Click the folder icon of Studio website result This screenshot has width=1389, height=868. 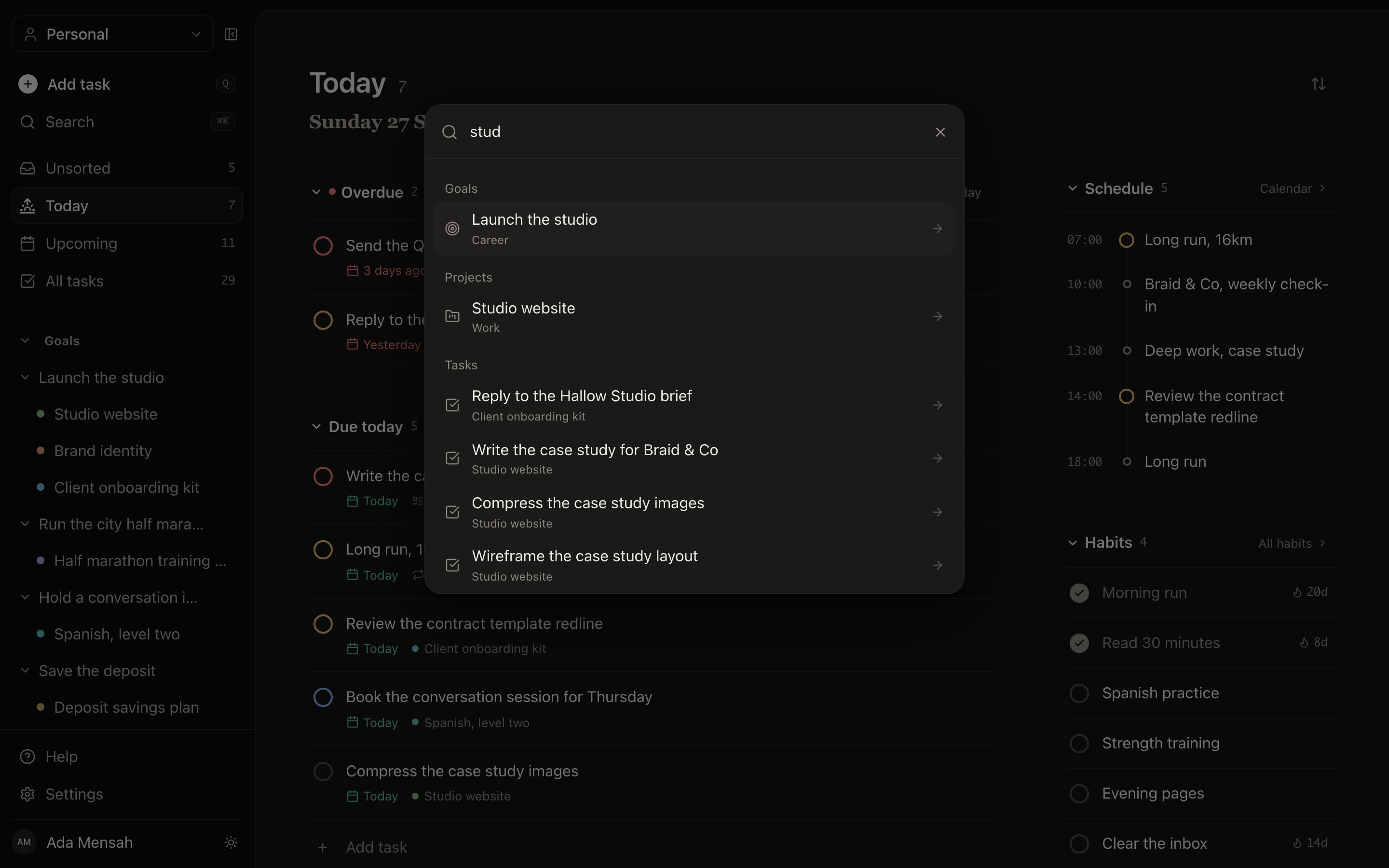pyautogui.click(x=452, y=316)
